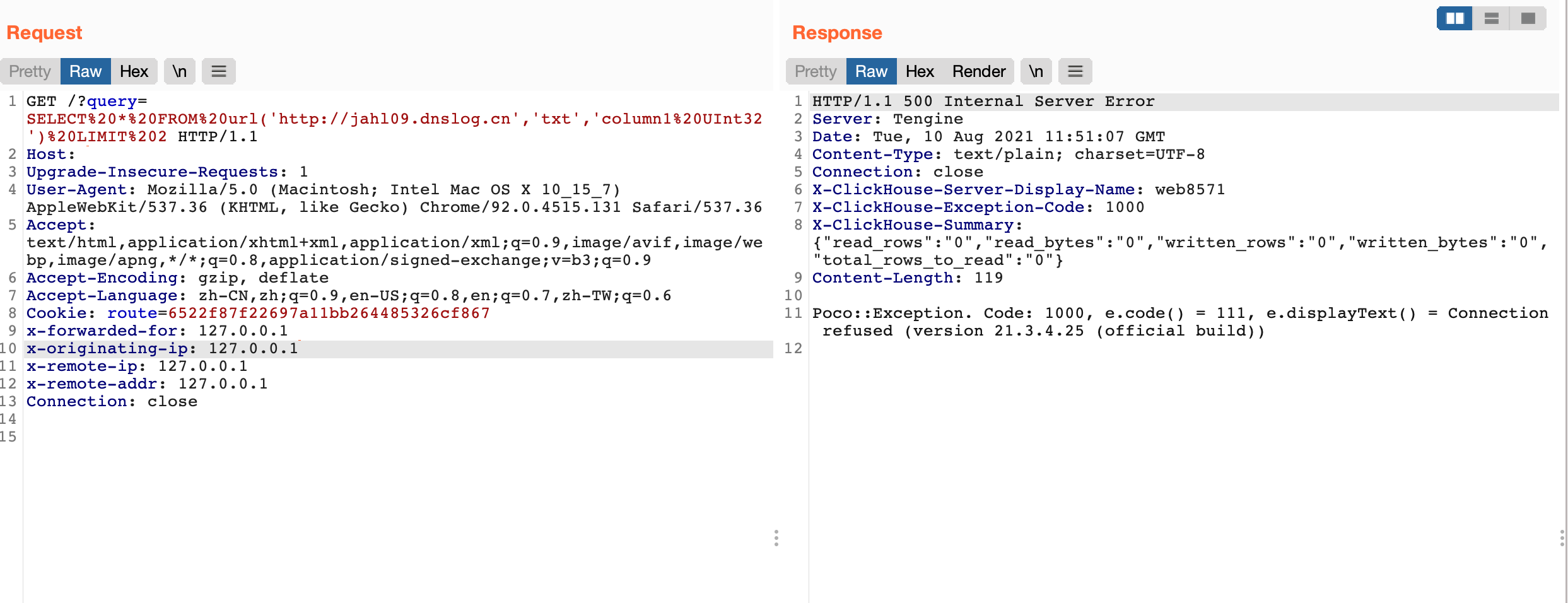Click the Response panel title
The image size is (1568, 603).
point(837,33)
